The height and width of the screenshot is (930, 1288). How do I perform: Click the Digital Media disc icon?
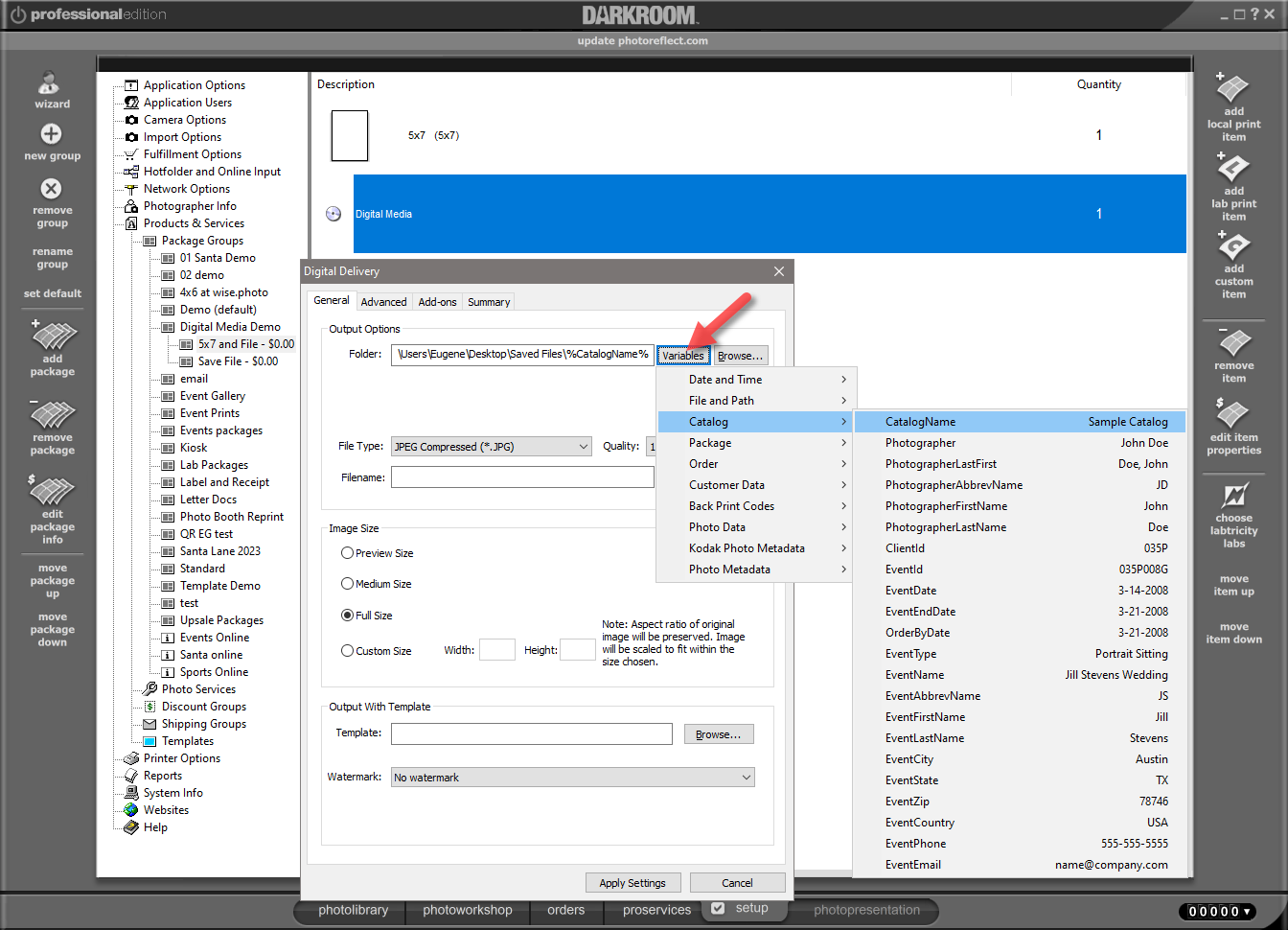tap(333, 214)
